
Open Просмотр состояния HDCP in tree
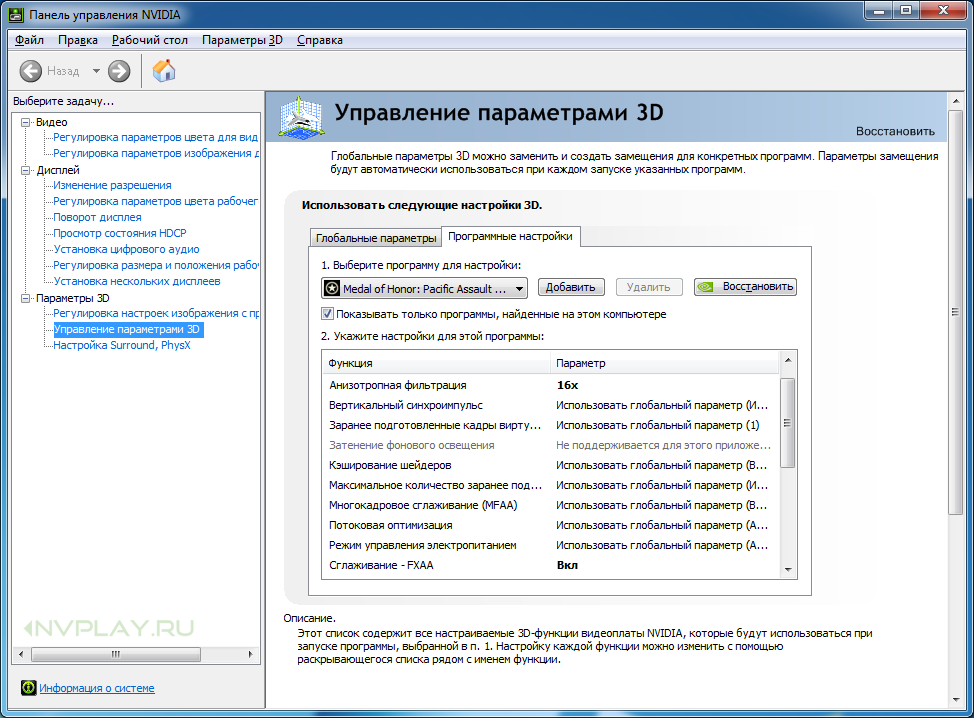(120, 233)
